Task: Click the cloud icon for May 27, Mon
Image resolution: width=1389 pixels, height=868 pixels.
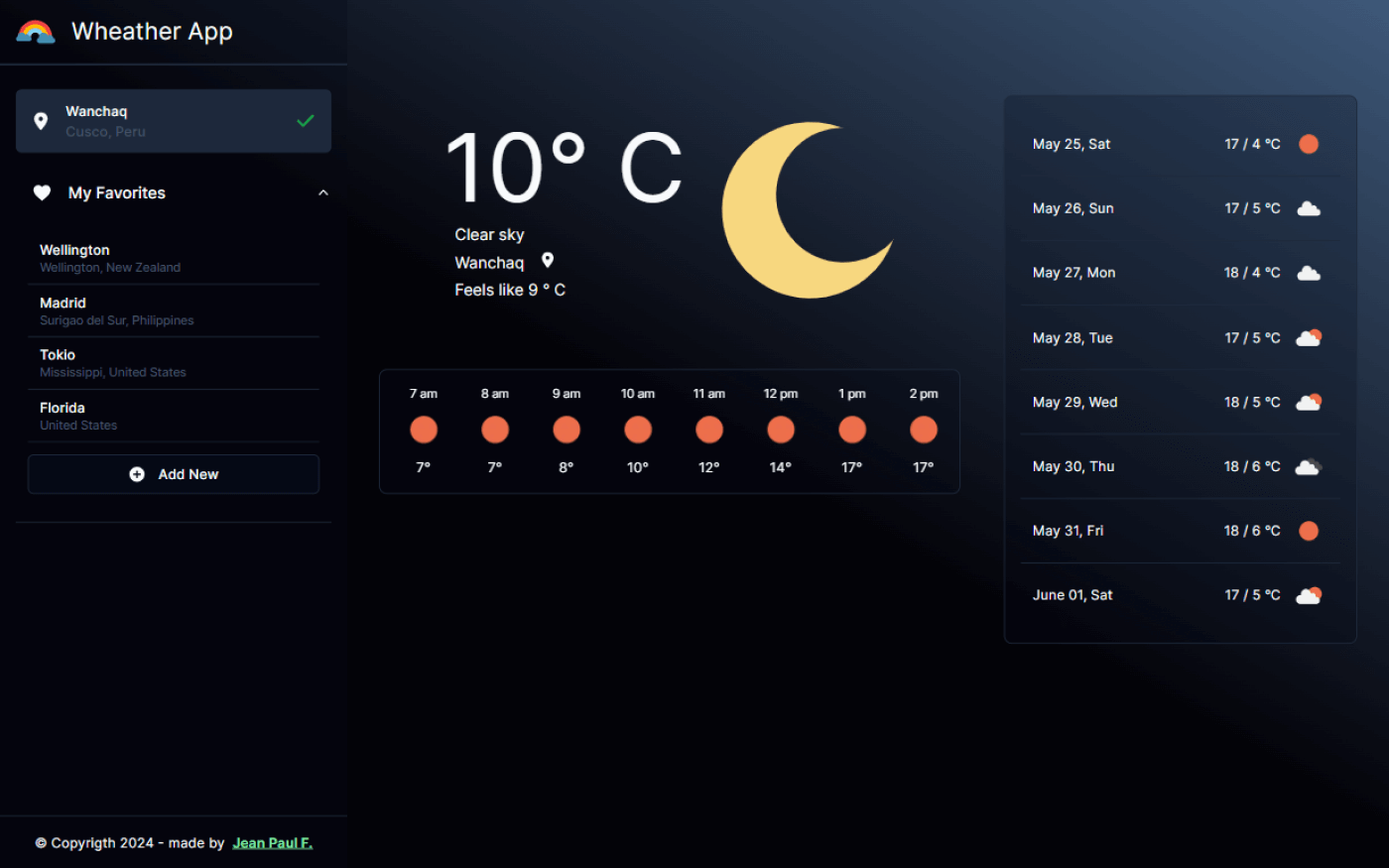Action: [1308, 273]
